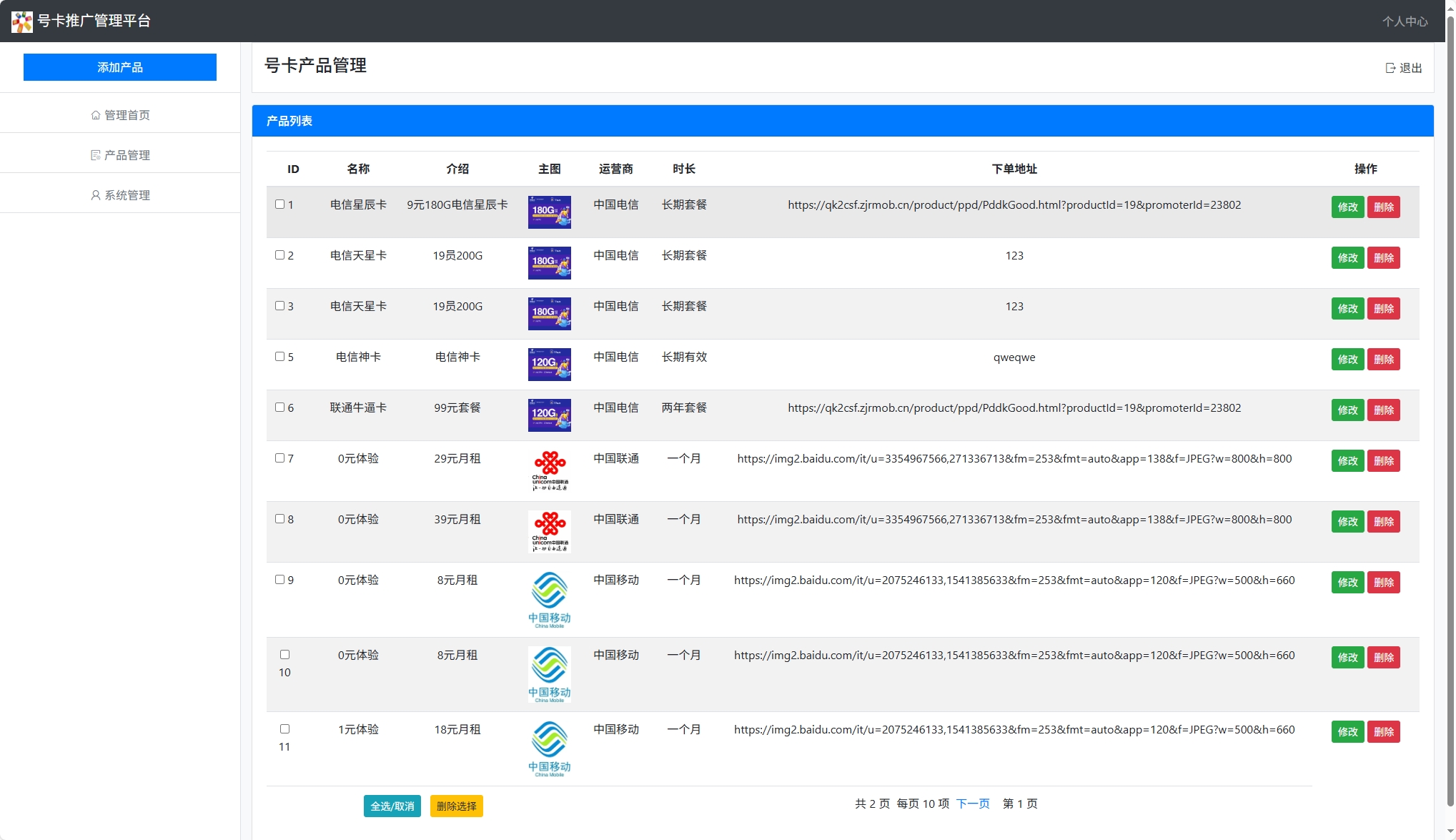Click 修改 for product ID 9
The height and width of the screenshot is (840, 1456).
click(1348, 583)
